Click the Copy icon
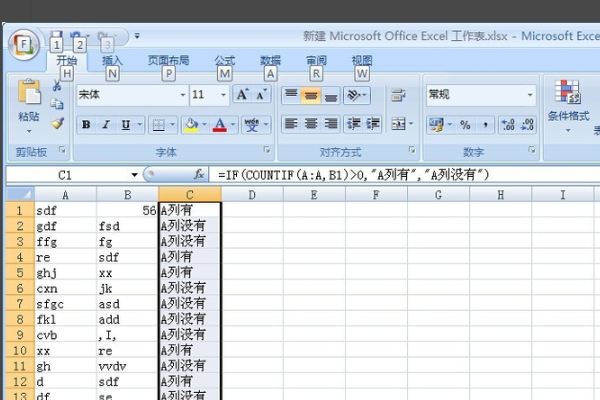The width and height of the screenshot is (600, 400). tap(57, 104)
